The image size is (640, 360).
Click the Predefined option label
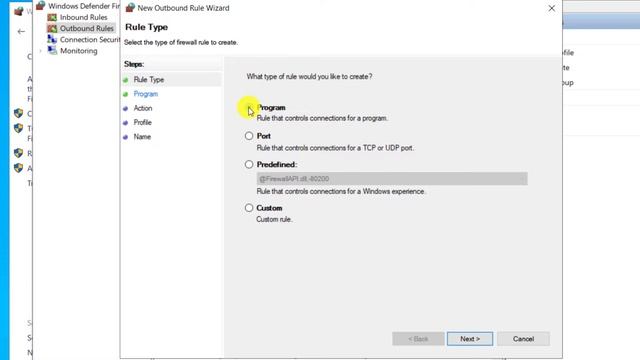pyautogui.click(x=277, y=164)
